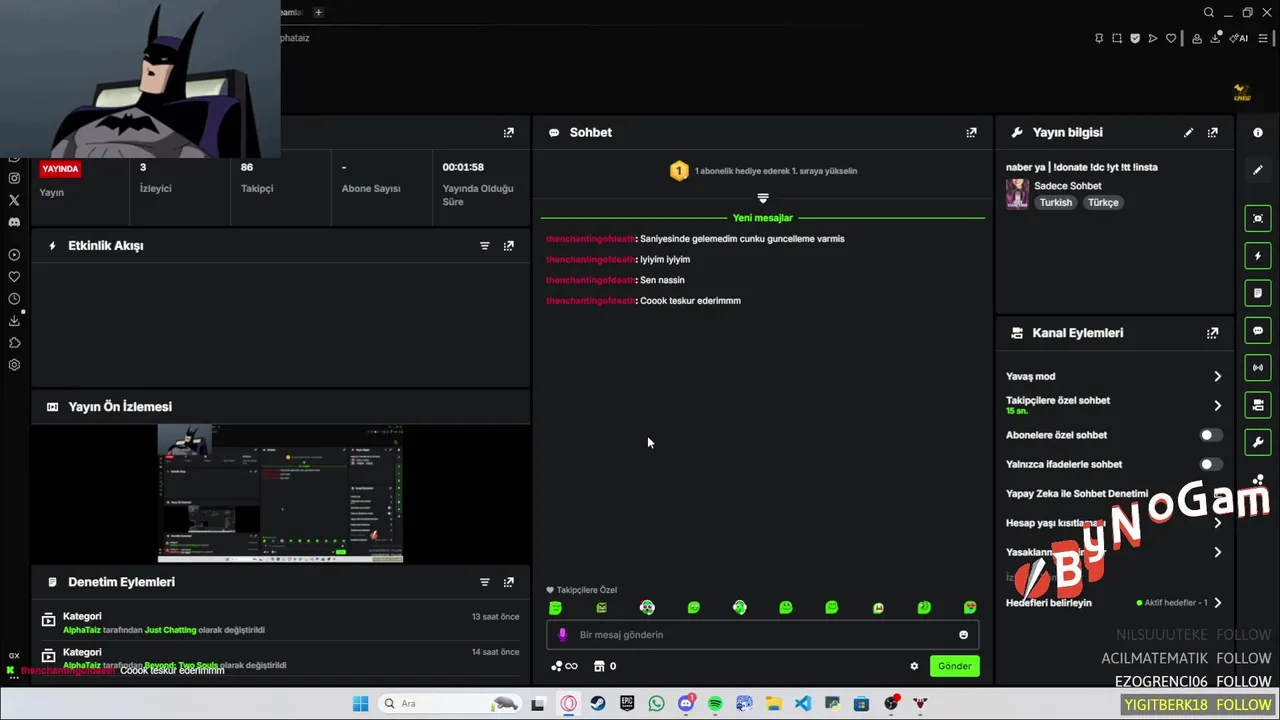
Task: Click the Türkçe tag chip
Action: click(x=1103, y=202)
